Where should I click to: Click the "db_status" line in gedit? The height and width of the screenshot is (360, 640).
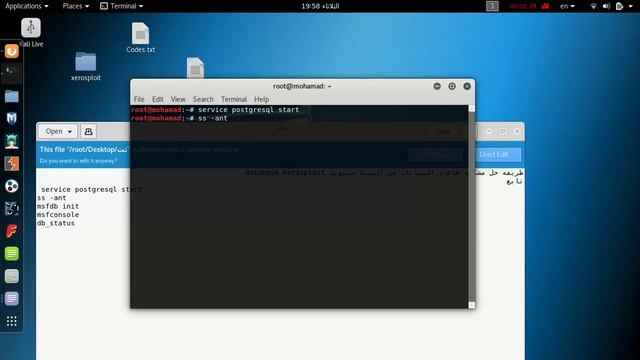(56, 223)
